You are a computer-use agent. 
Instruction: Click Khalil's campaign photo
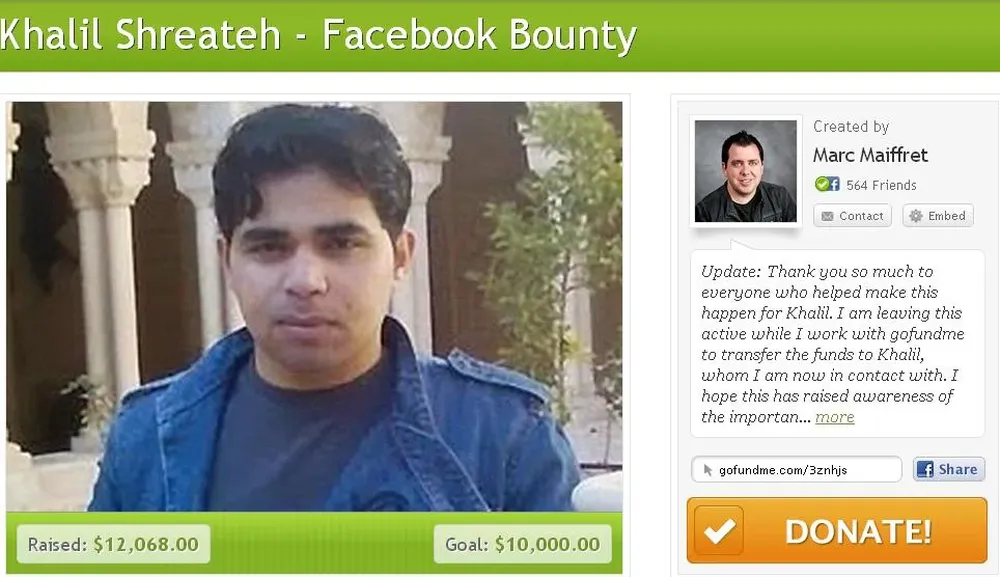[x=314, y=307]
